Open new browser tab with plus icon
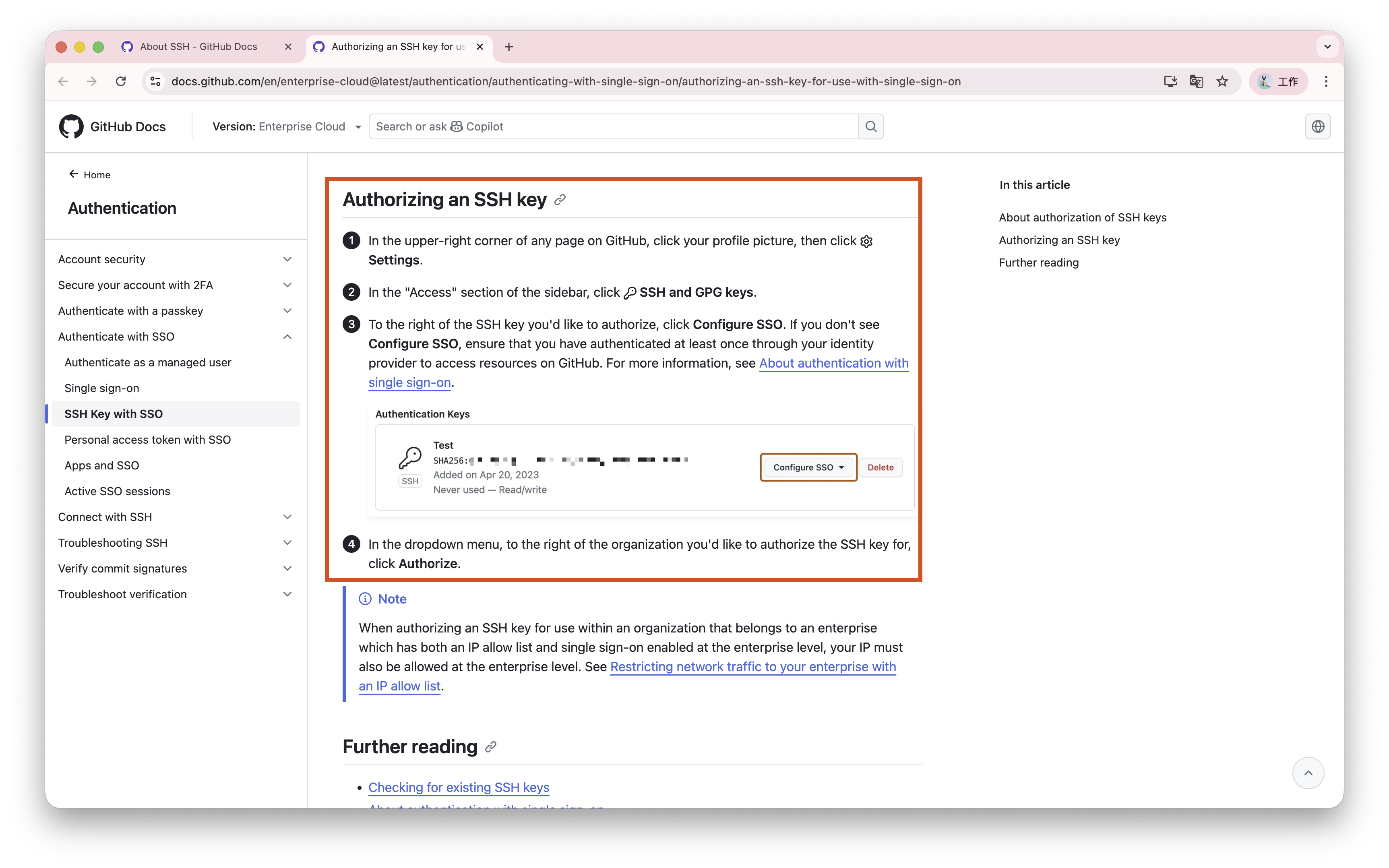 [x=508, y=47]
